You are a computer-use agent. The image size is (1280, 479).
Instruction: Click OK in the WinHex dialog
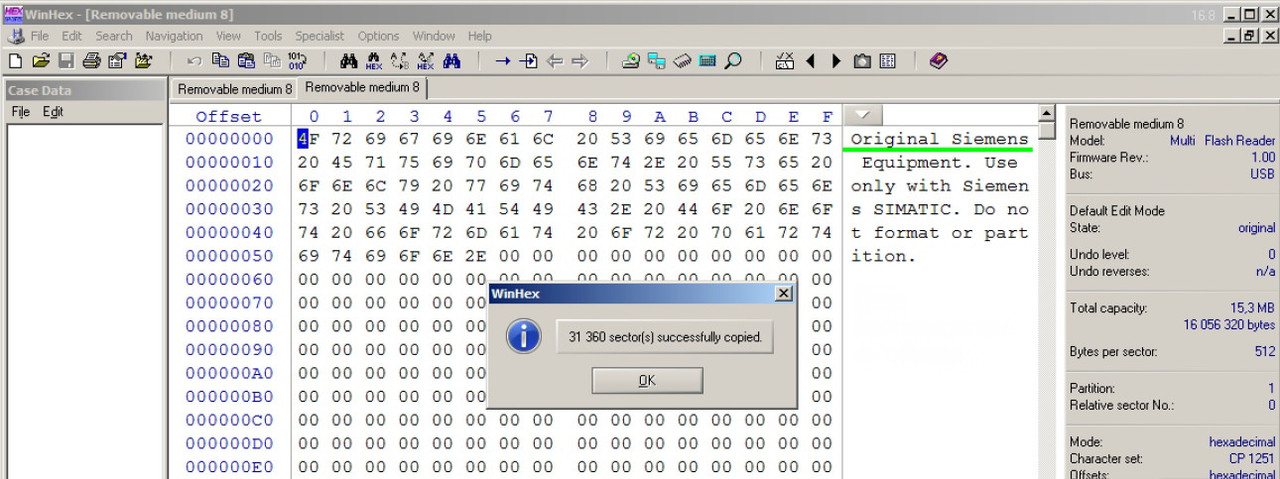coord(647,380)
